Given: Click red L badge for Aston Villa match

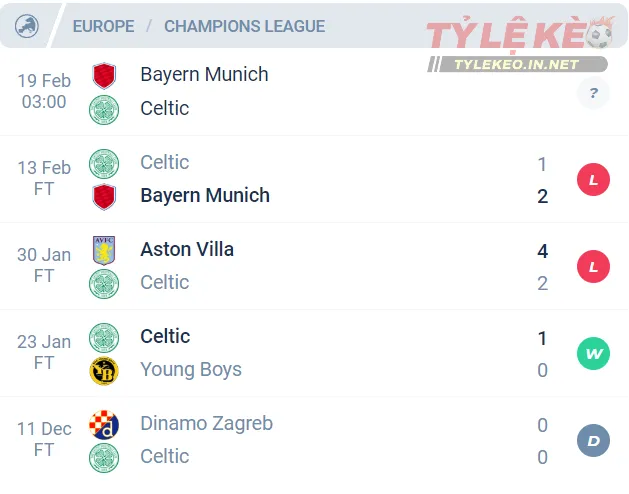Looking at the screenshot, I should click(593, 267).
